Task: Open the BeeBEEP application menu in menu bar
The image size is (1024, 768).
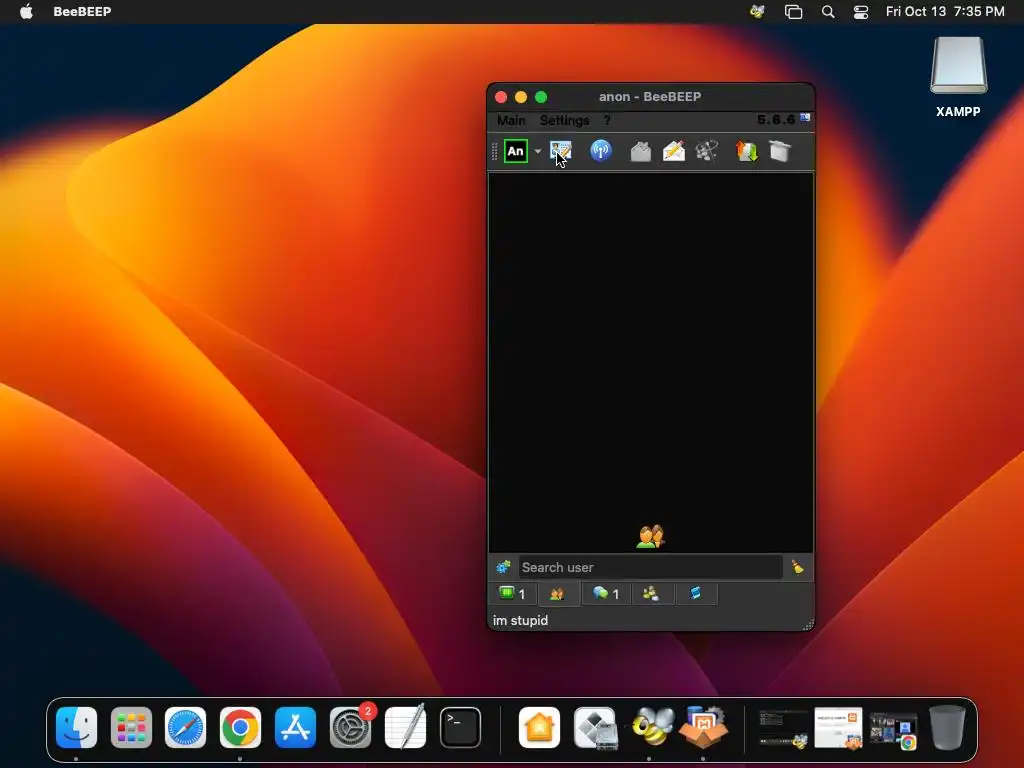Action: tap(82, 11)
